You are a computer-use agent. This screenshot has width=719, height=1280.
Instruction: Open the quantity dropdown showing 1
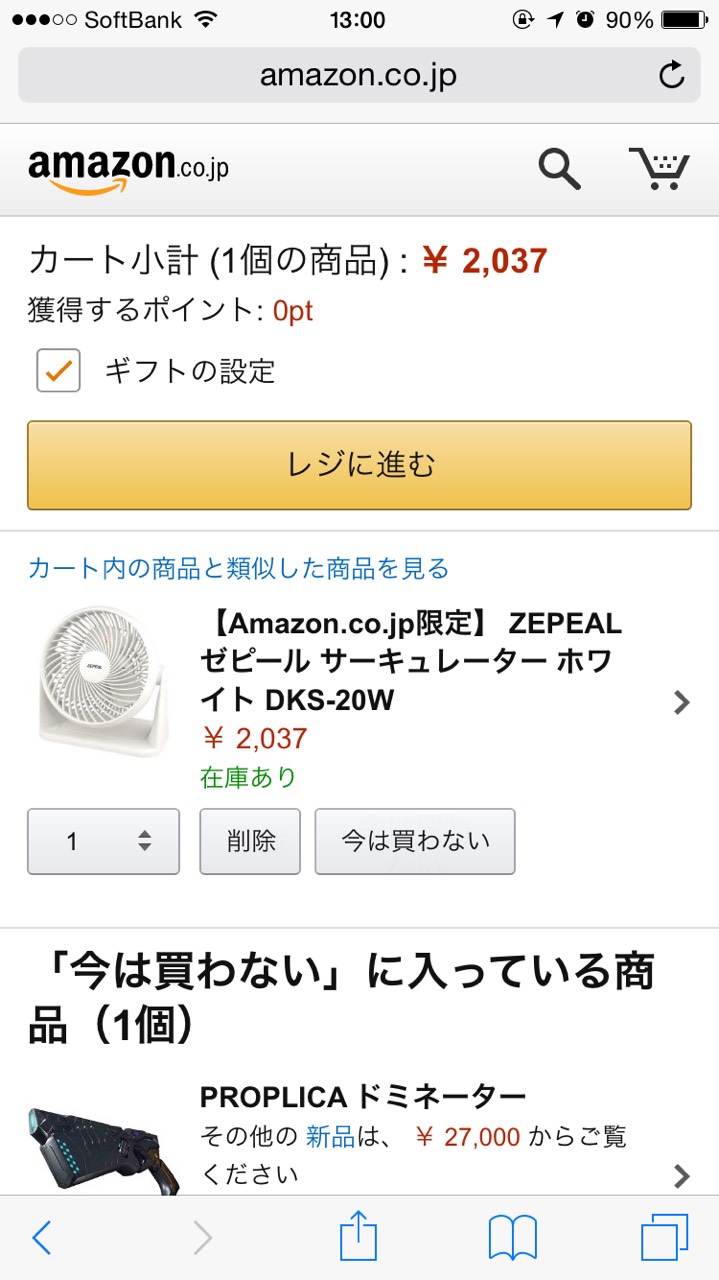click(103, 841)
